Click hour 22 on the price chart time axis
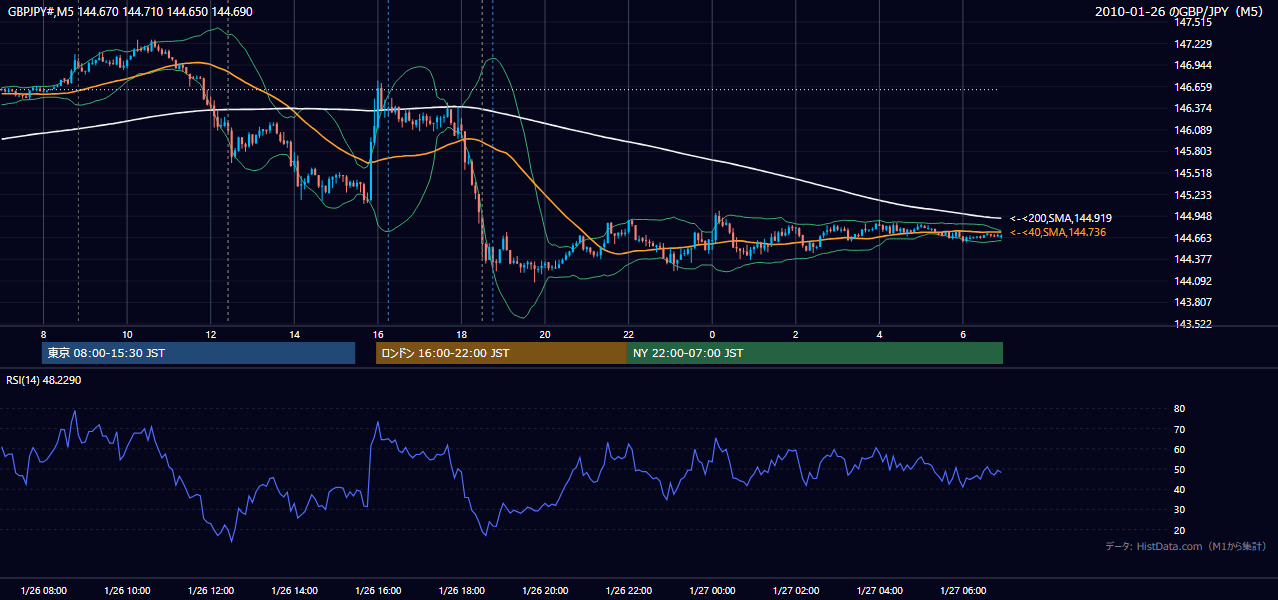Viewport: 1278px width, 600px height. pos(629,333)
